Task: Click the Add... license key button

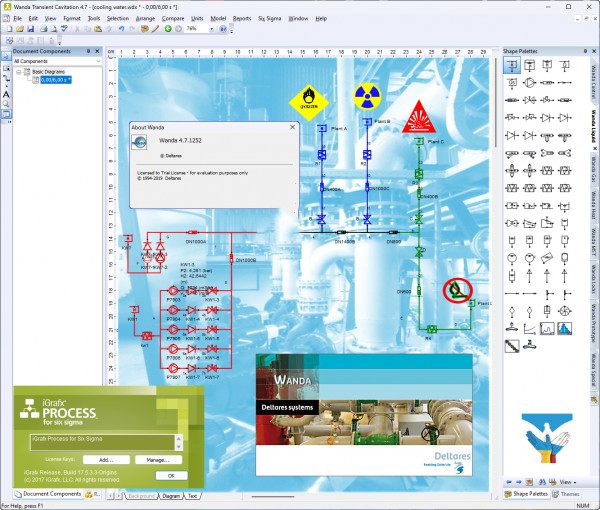Action: (106, 460)
